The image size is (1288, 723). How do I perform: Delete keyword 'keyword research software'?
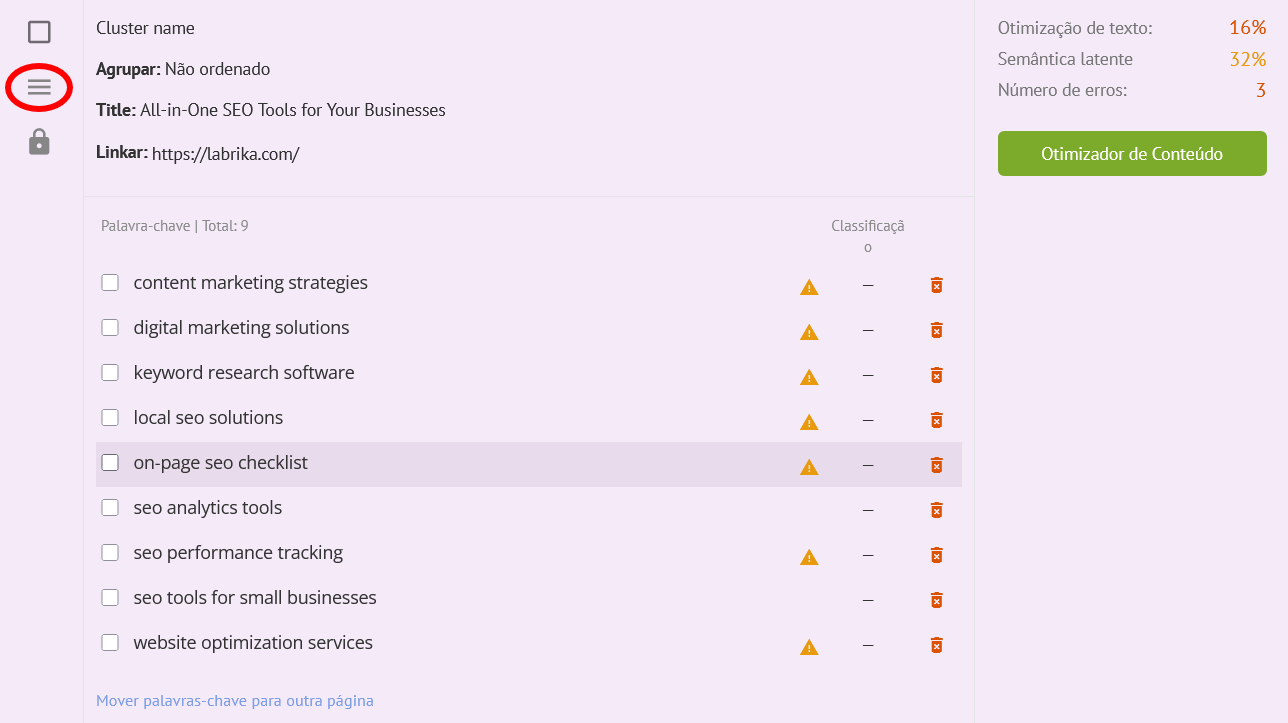(936, 375)
